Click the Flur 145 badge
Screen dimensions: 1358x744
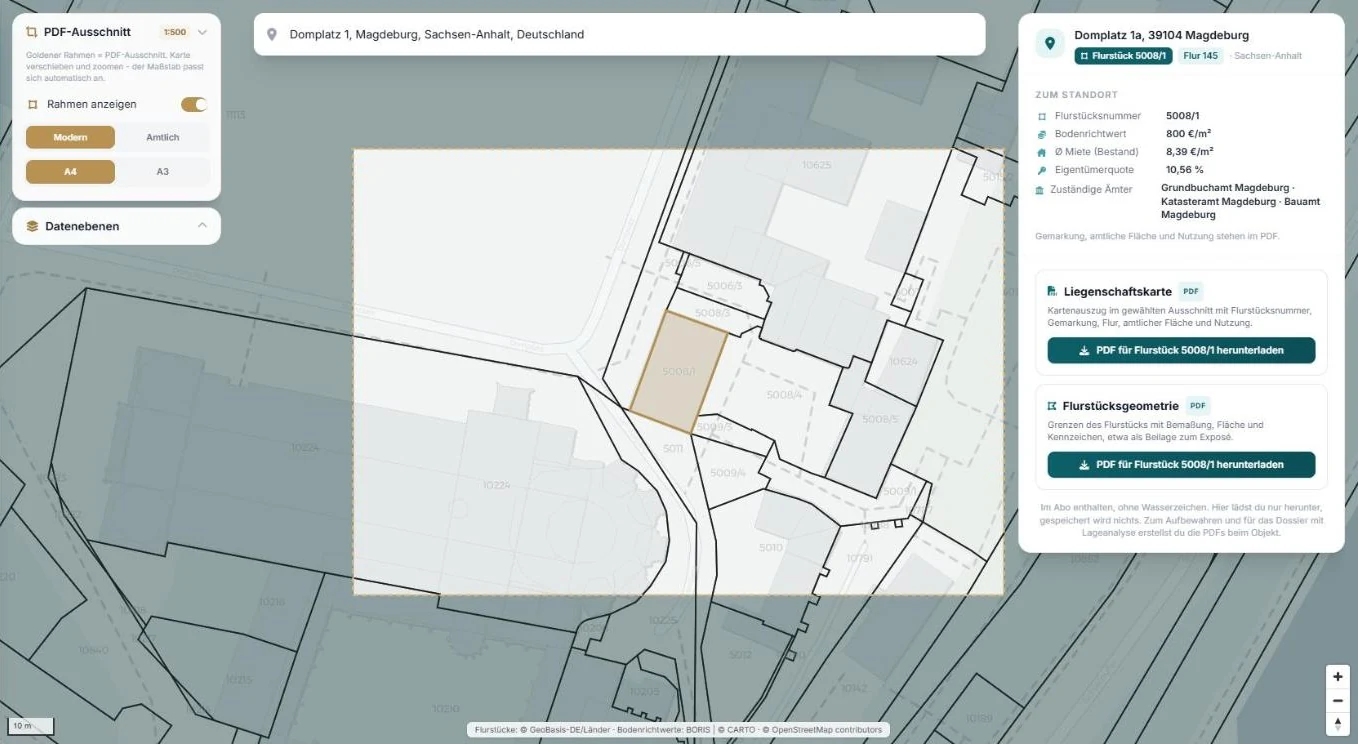(x=1200, y=56)
